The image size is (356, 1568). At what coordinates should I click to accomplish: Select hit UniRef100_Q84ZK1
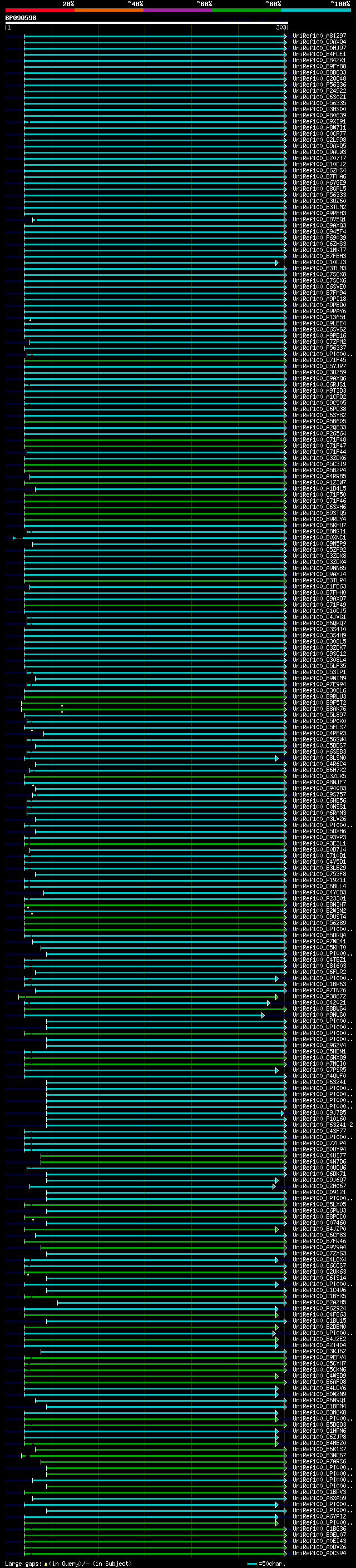pos(319,60)
